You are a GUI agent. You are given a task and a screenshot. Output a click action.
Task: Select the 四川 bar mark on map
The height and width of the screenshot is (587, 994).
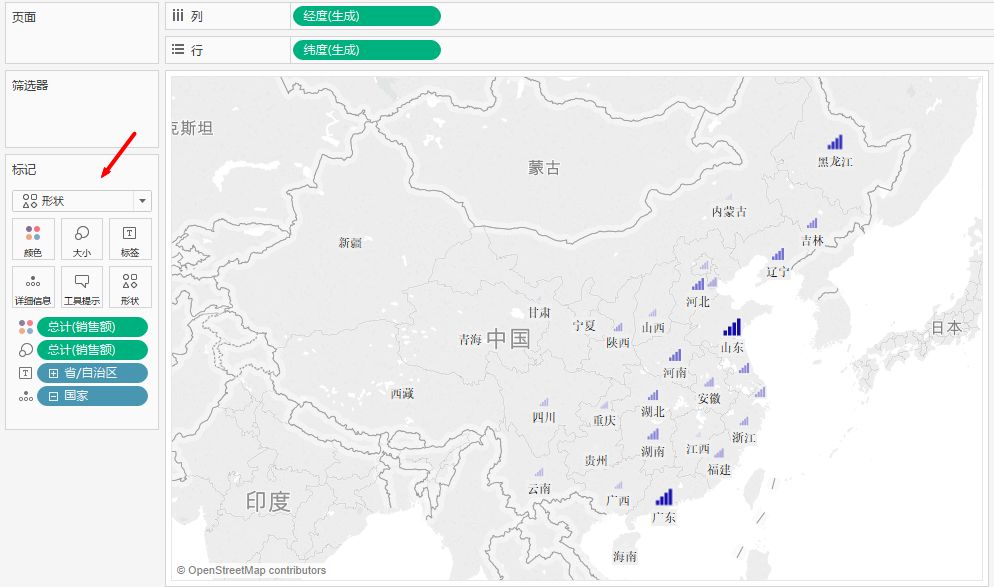tap(544, 402)
